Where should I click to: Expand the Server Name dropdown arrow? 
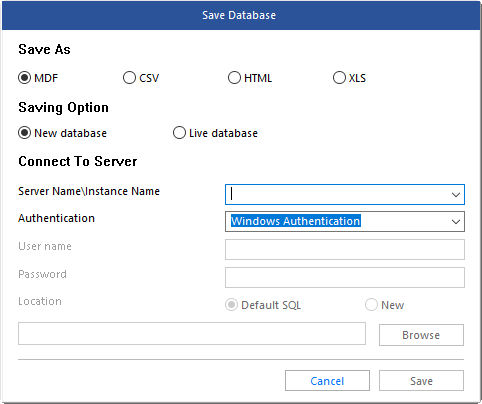pos(456,195)
